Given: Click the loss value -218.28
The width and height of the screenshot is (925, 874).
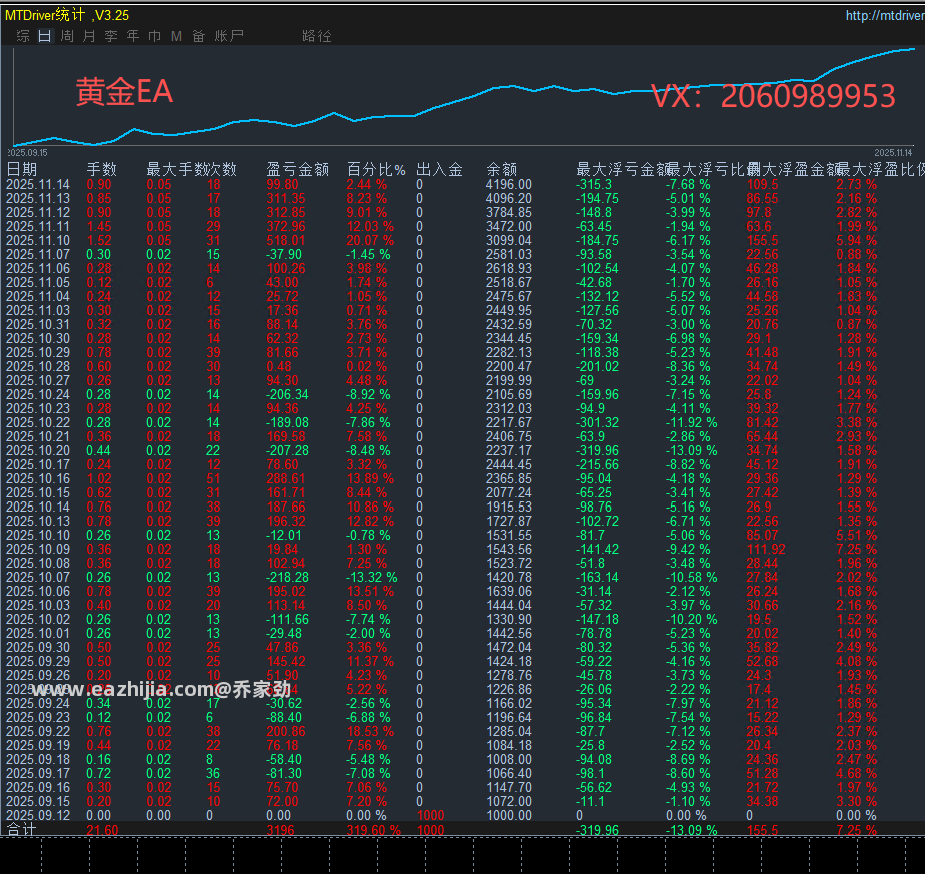Looking at the screenshot, I should pyautogui.click(x=287, y=578).
